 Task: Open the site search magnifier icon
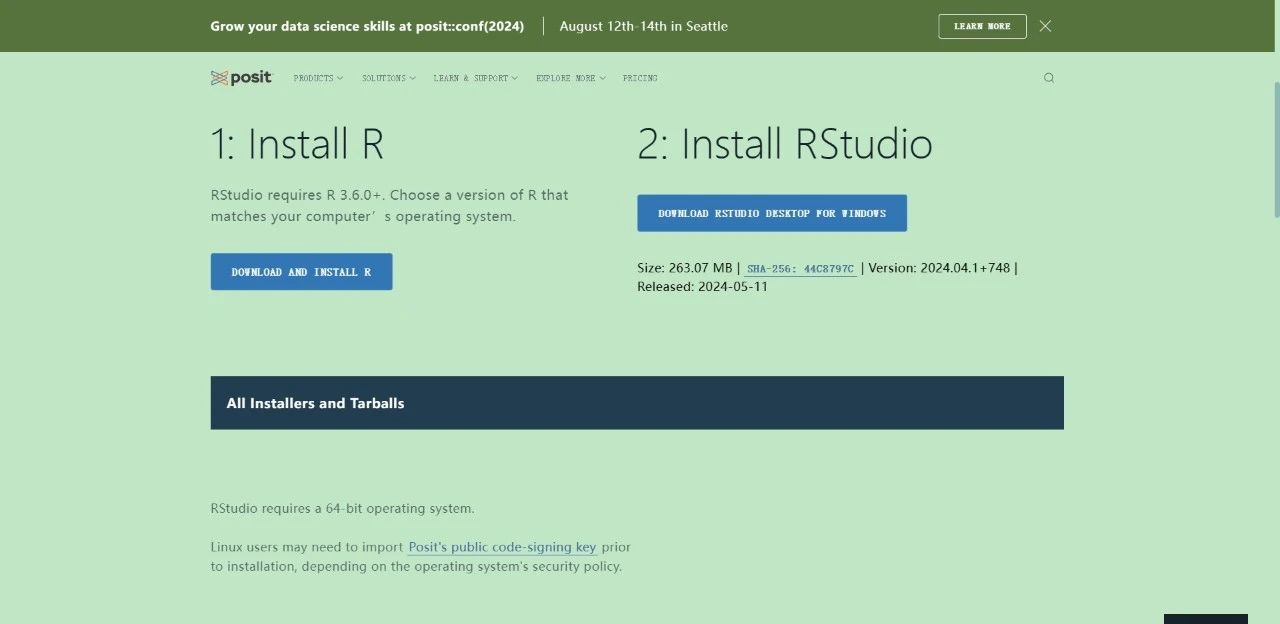pos(1048,78)
